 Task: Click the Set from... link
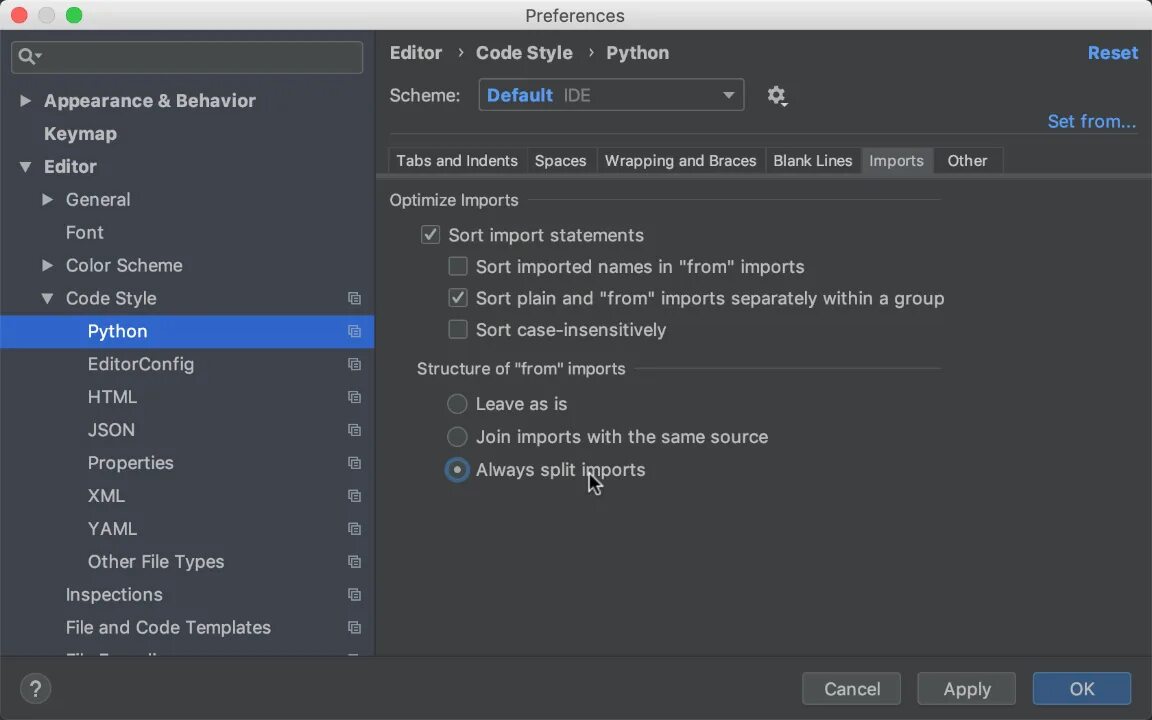pyautogui.click(x=1091, y=122)
